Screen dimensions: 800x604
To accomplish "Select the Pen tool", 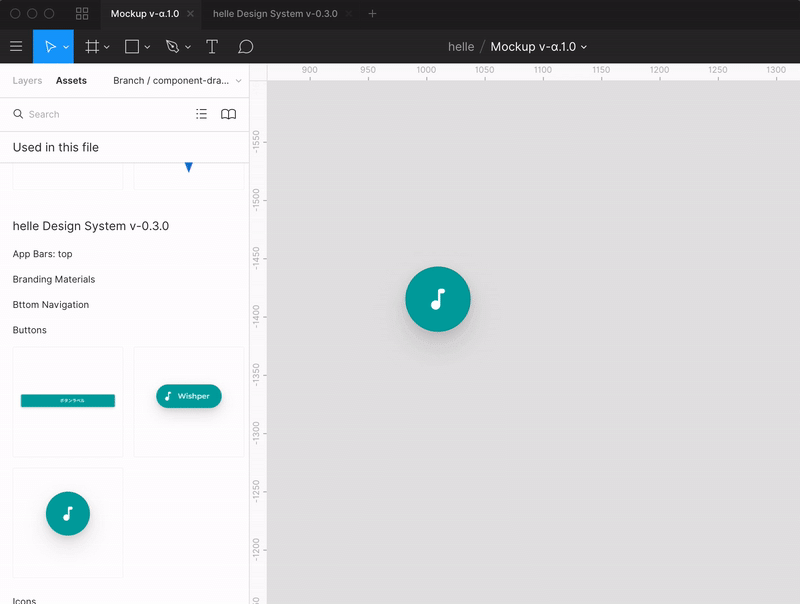I will pos(172,46).
